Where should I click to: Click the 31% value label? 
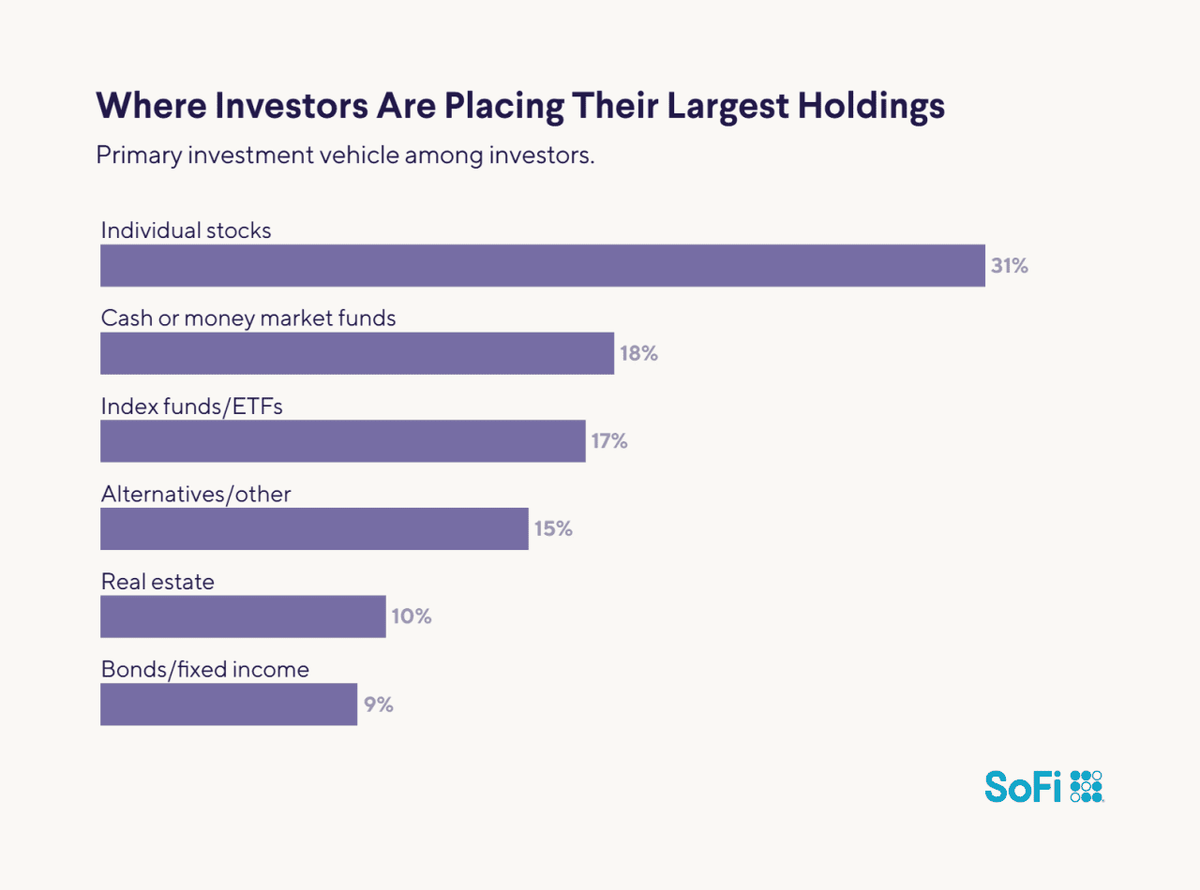1009,266
